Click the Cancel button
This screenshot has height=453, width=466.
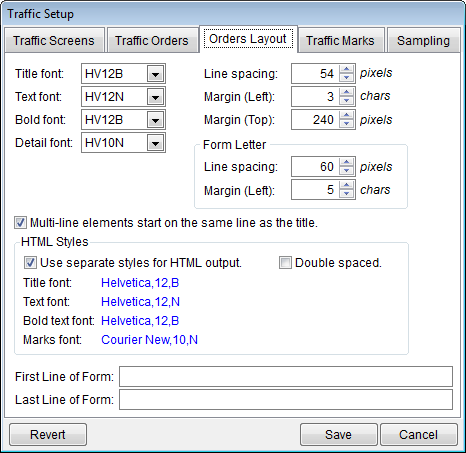[419, 435]
